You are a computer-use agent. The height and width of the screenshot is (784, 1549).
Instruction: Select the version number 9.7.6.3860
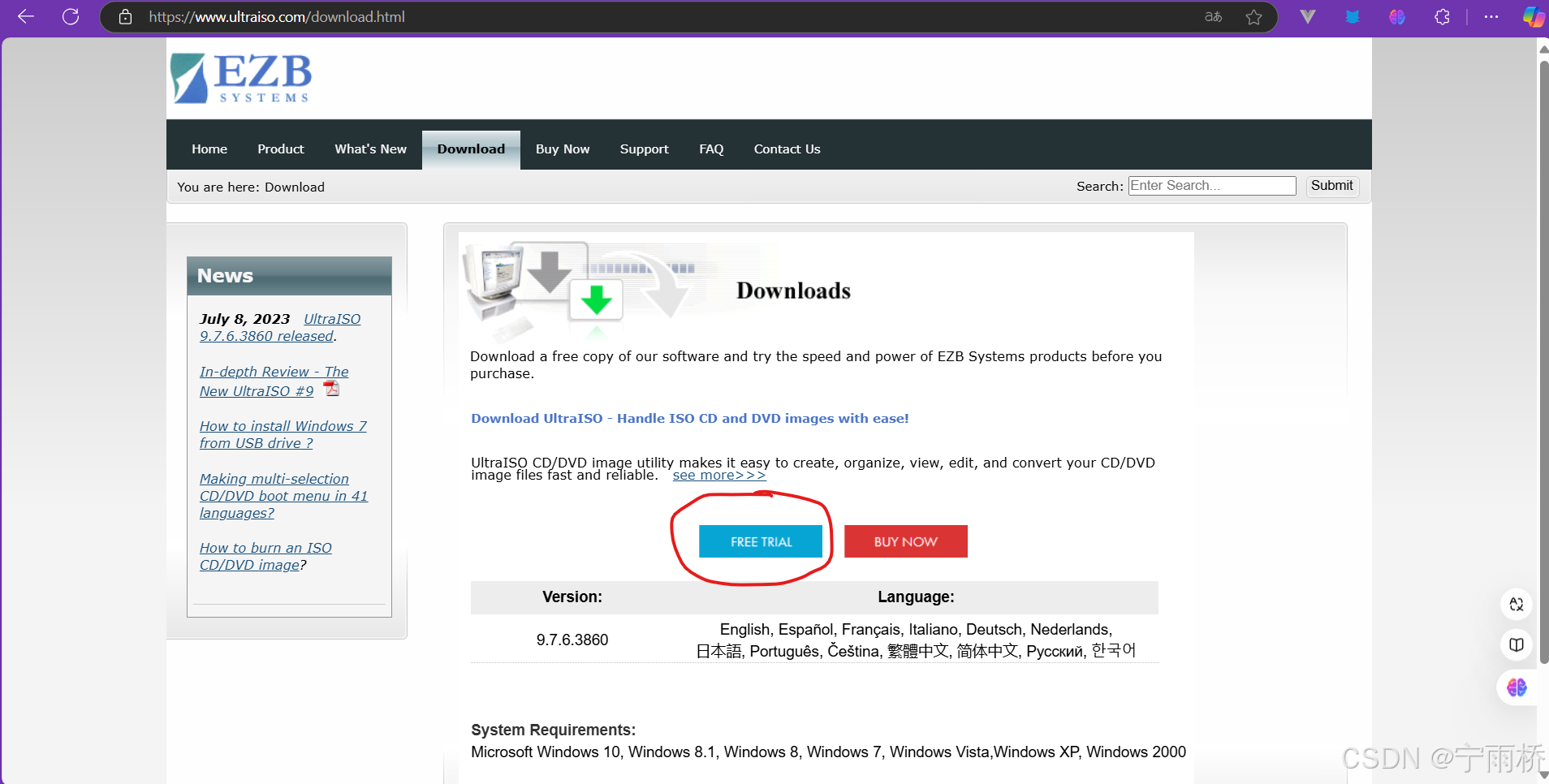pos(572,640)
